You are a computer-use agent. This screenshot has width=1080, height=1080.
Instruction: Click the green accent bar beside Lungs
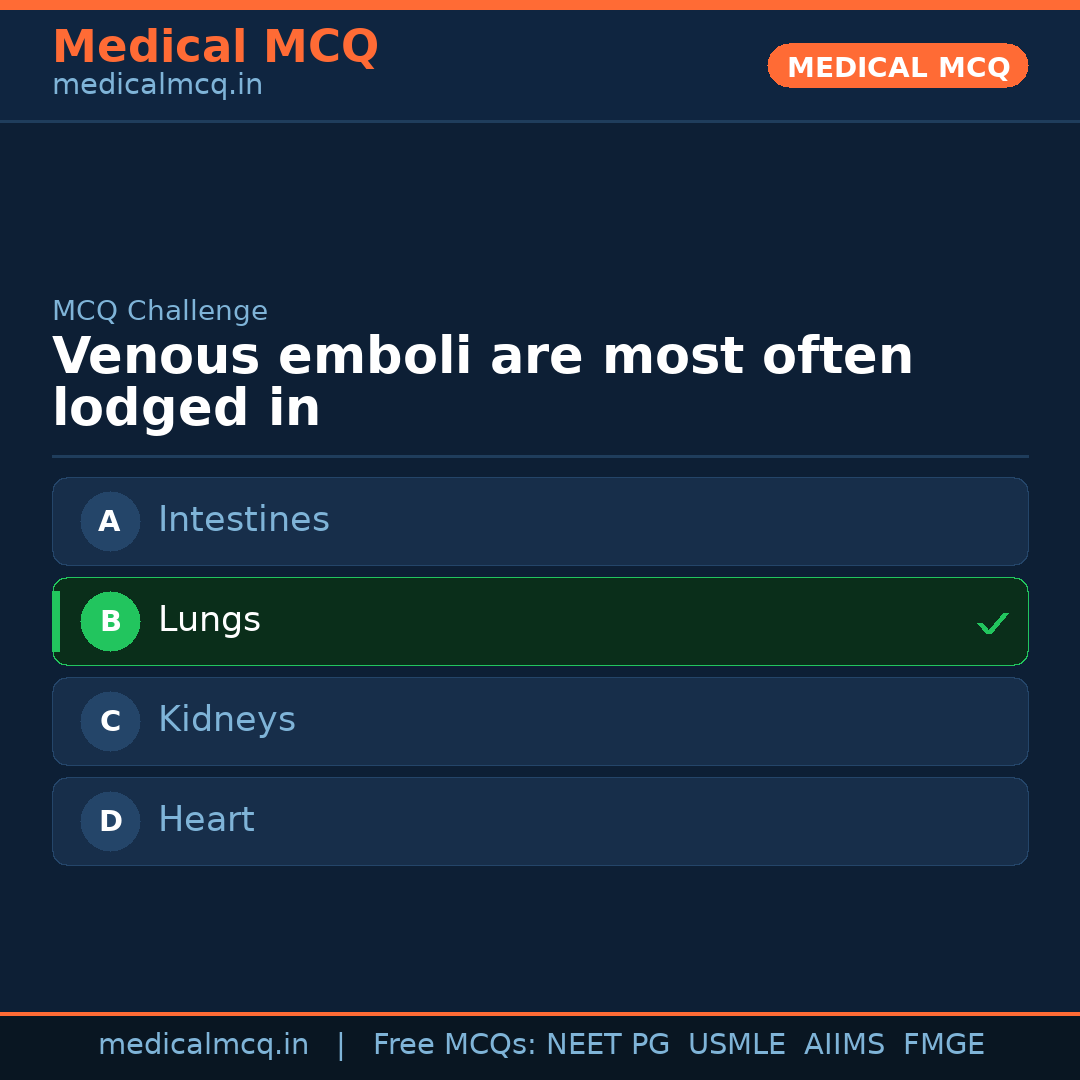tap(56, 621)
